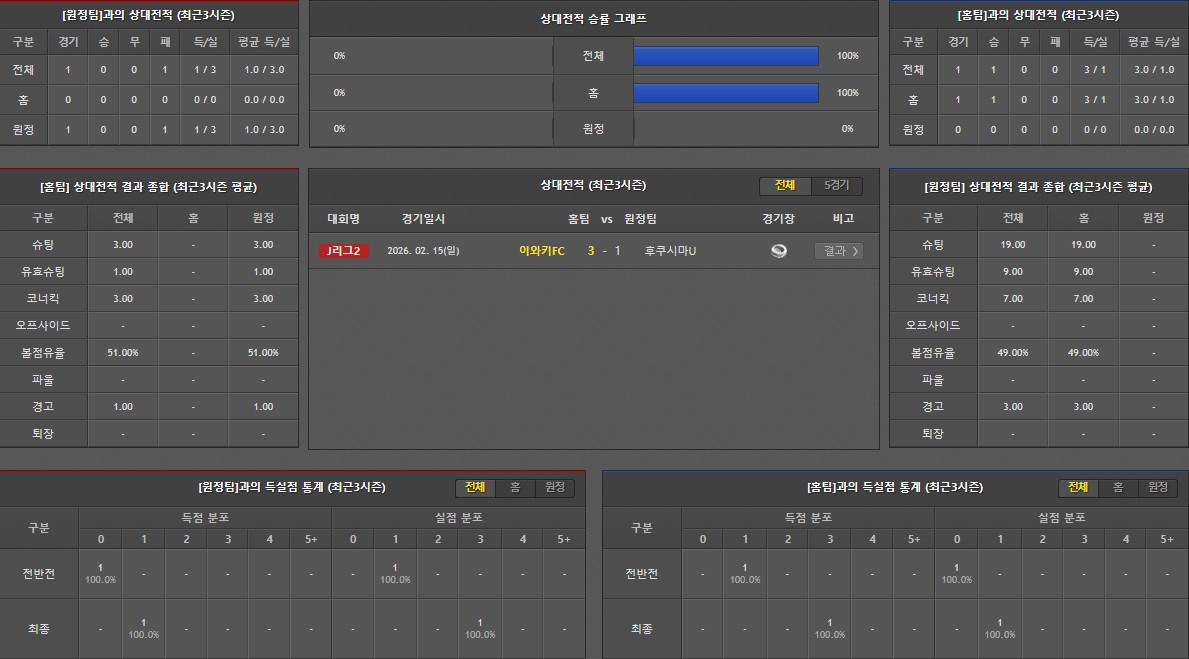This screenshot has width=1189, height=659.
Task: Click the 원정 label in win-rate graph
Action: pos(593,129)
